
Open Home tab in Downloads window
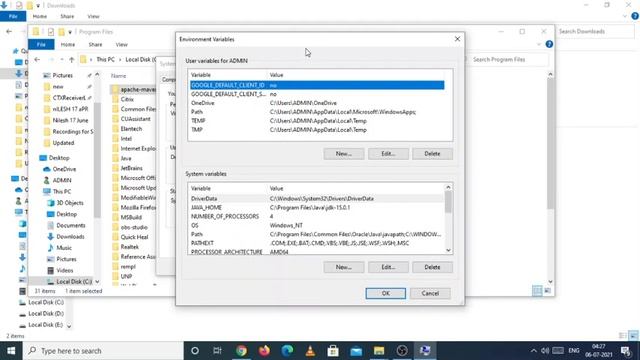40,16
